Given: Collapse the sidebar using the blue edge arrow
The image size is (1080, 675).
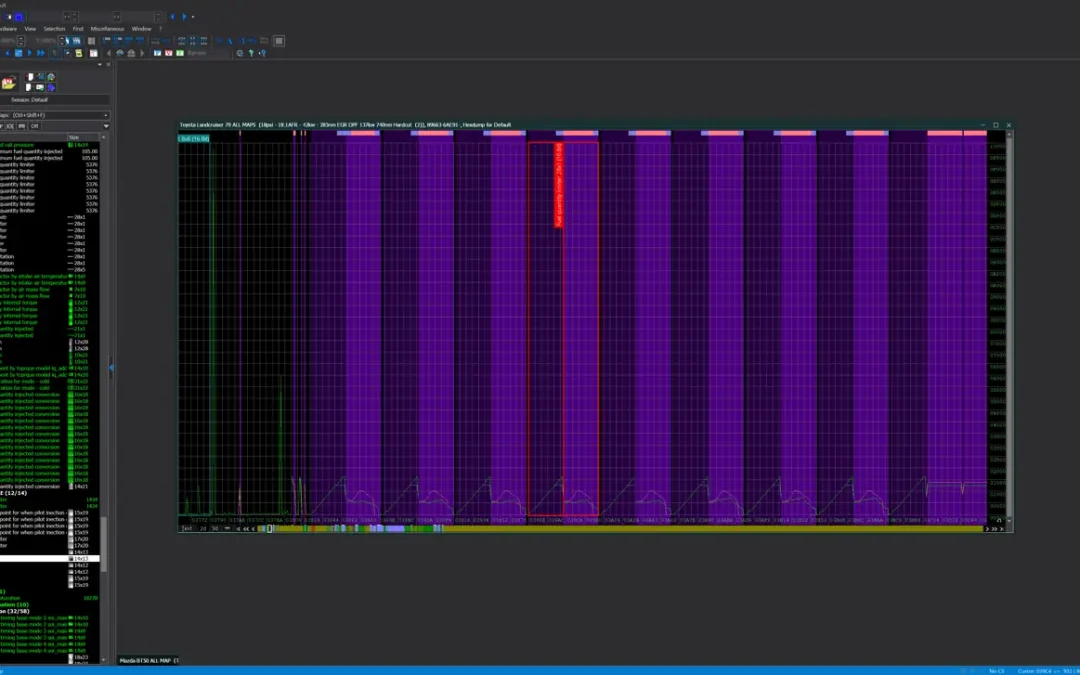Looking at the screenshot, I should coord(111,368).
